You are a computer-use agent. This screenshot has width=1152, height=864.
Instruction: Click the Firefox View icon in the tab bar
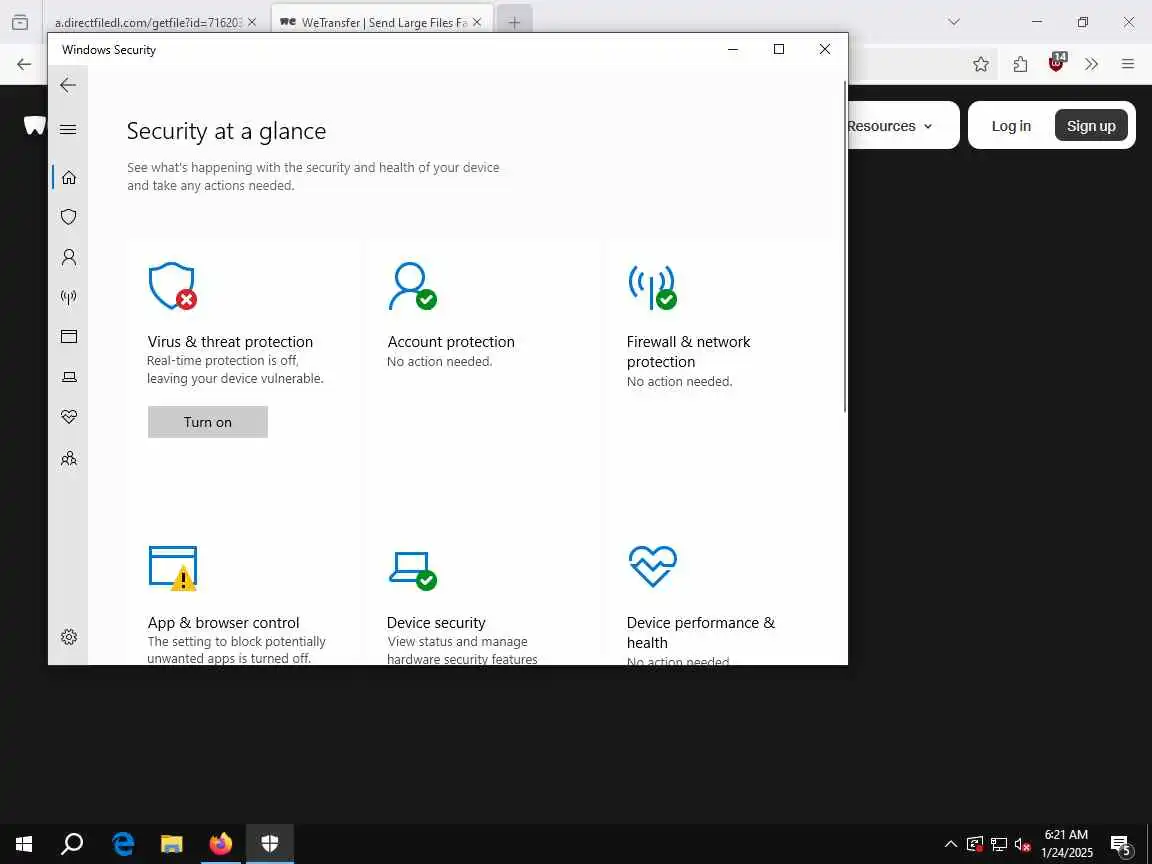[x=21, y=23]
